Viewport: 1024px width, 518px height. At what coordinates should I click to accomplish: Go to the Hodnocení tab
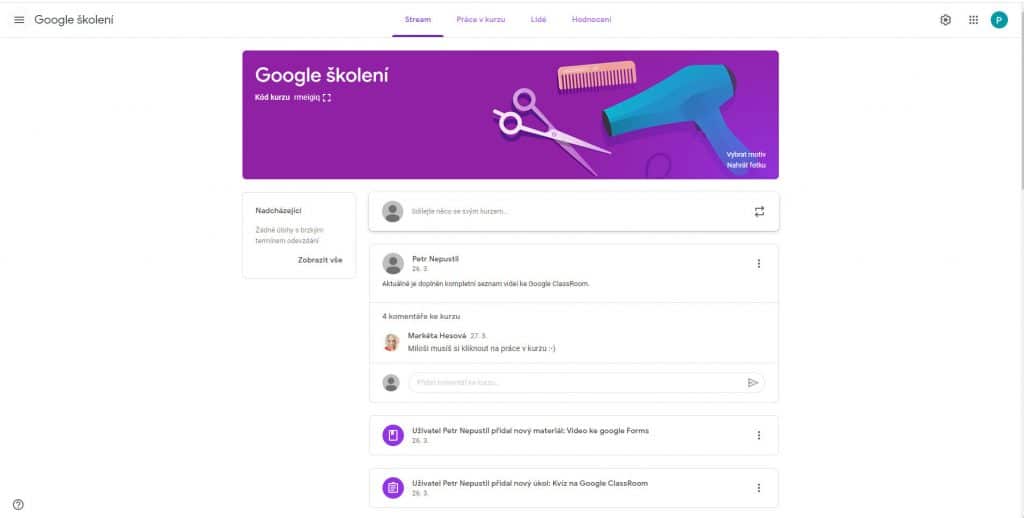592,20
